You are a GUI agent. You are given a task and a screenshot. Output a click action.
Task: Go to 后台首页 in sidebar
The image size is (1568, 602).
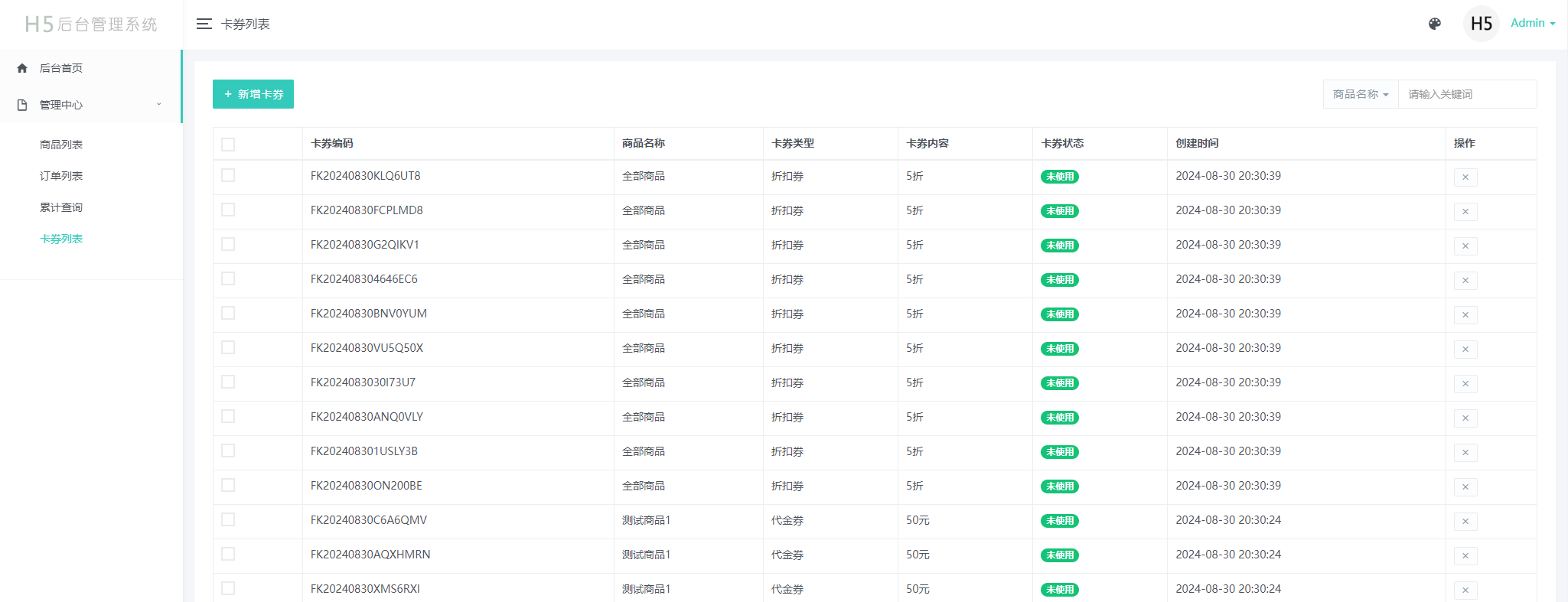61,68
